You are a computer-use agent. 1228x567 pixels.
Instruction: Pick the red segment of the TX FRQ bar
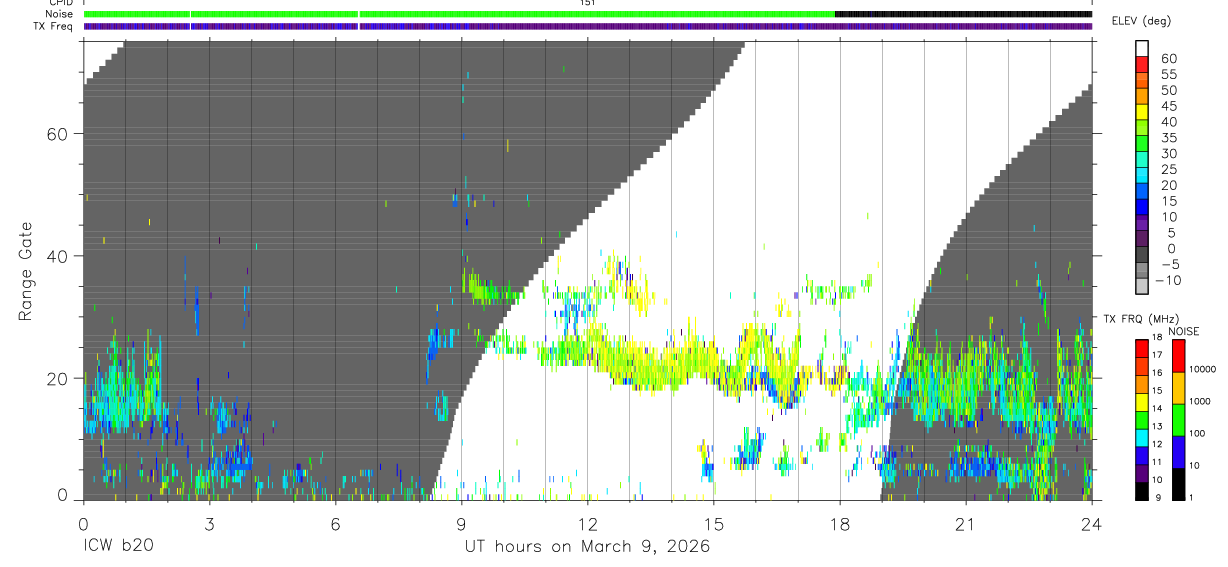[1142, 348]
